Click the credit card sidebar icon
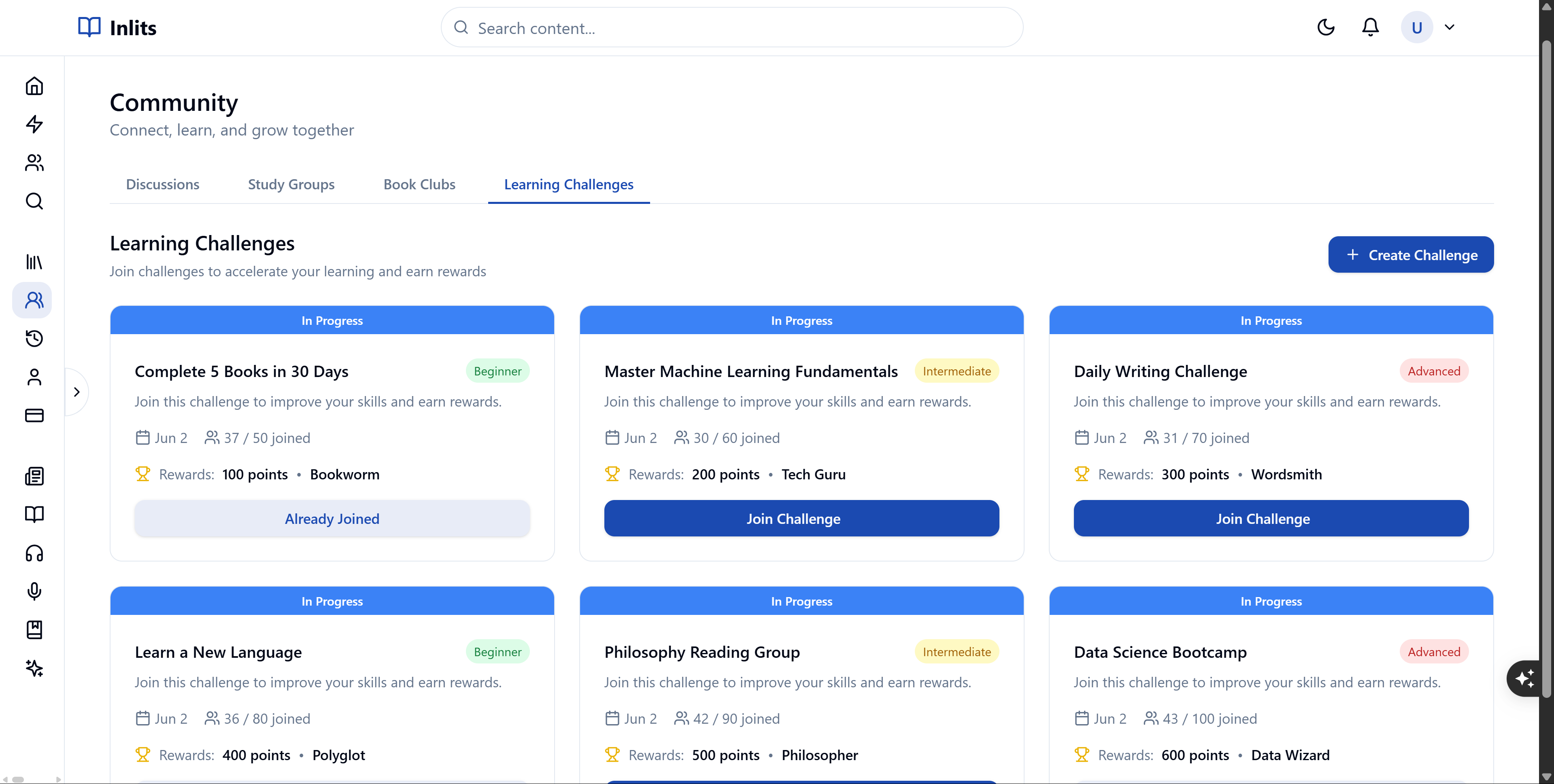 [34, 415]
